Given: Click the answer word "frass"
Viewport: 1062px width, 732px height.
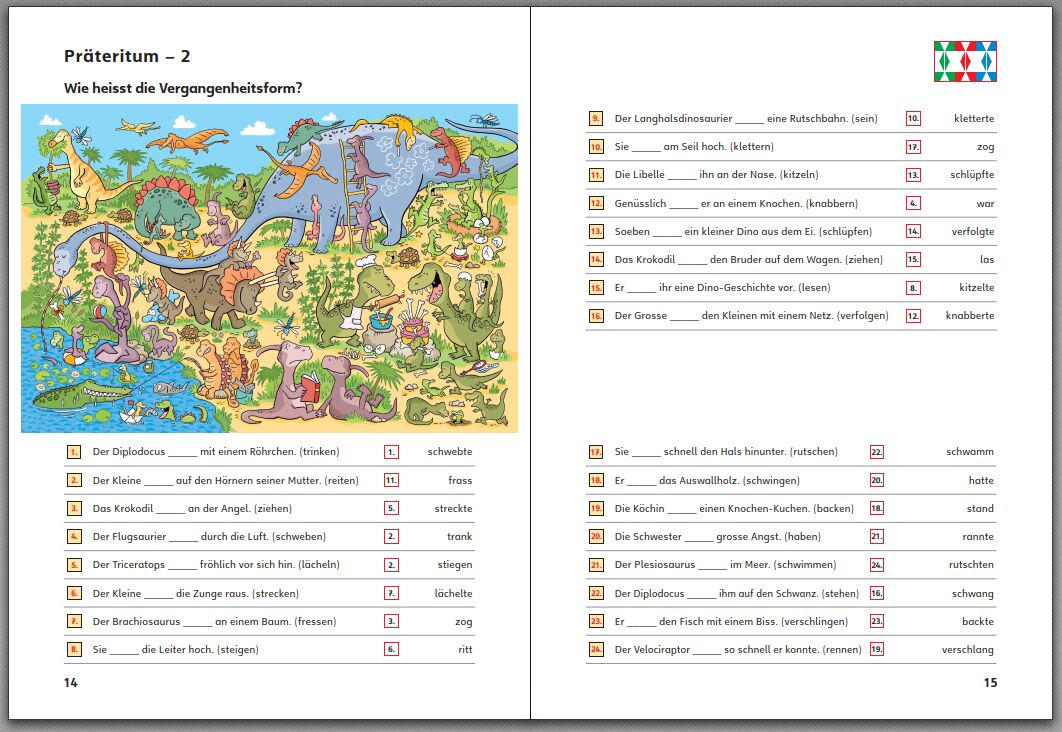Looking at the screenshot, I should 459,481.
